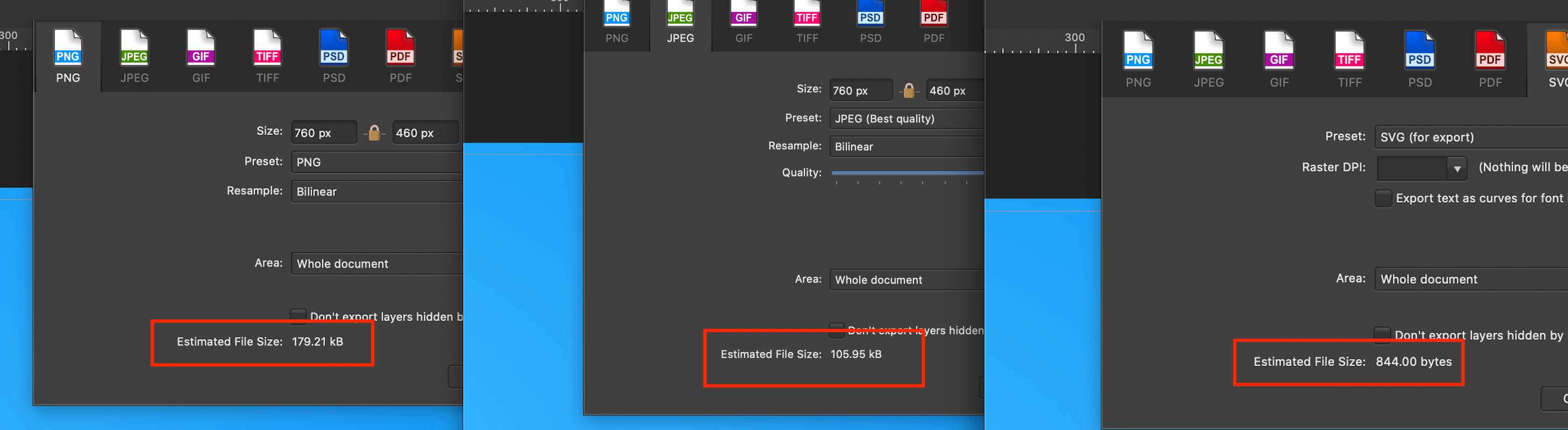Image resolution: width=1568 pixels, height=430 pixels.
Task: Select PNG format icon in left export dialog
Action: click(68, 48)
